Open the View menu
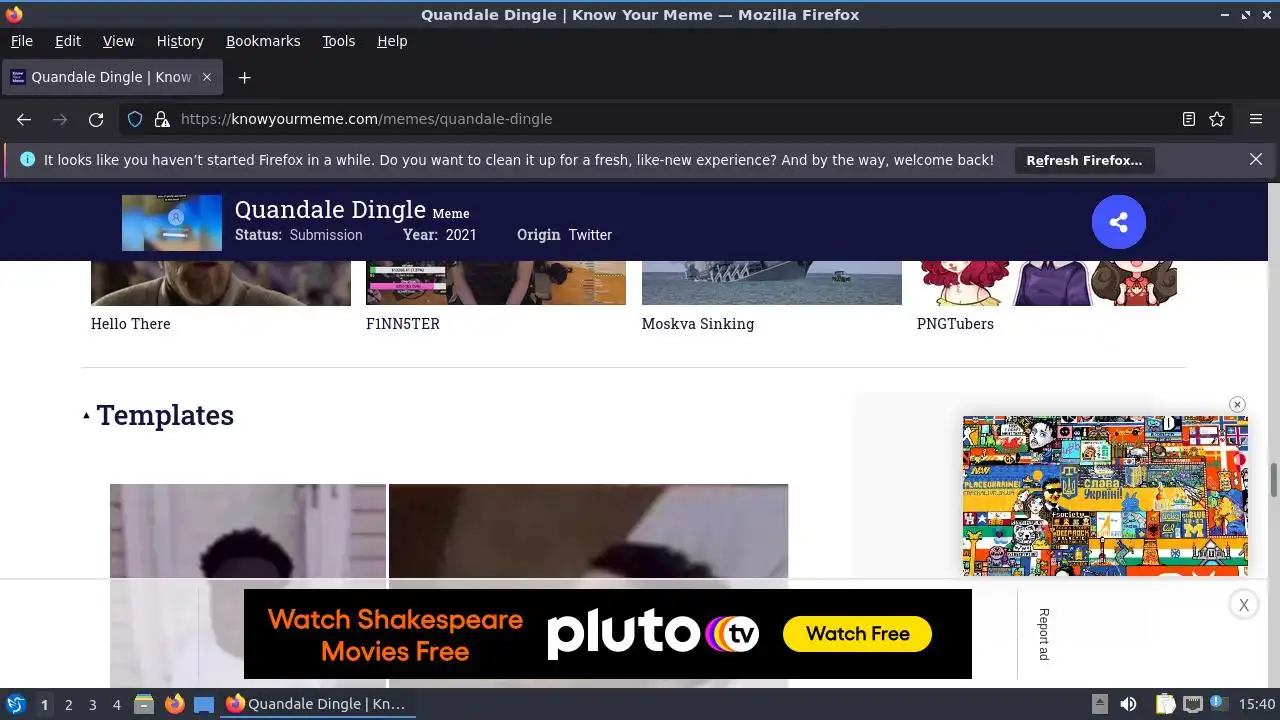This screenshot has height=720, width=1280. point(118,41)
